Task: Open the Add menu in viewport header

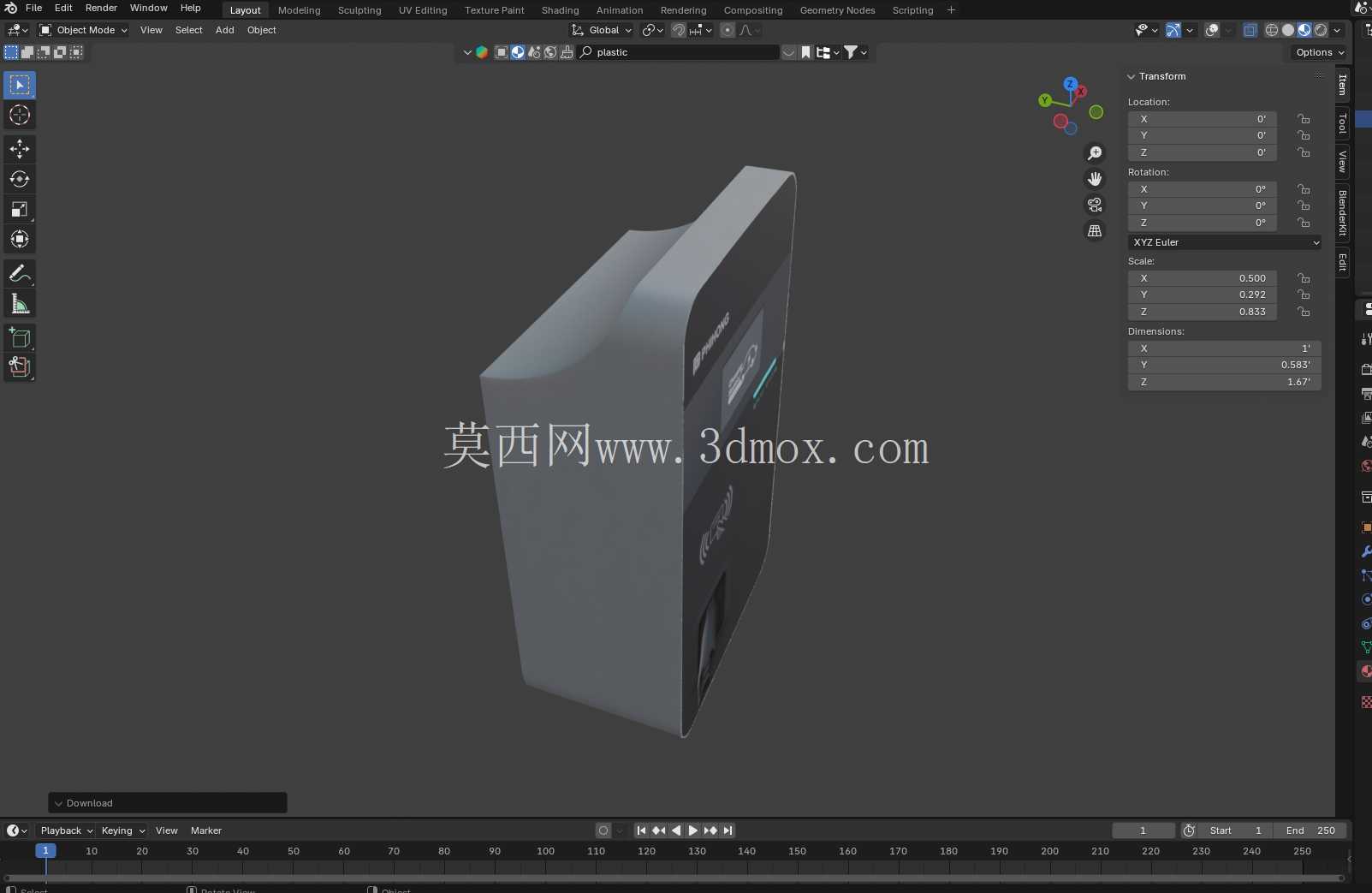Action: point(225,30)
